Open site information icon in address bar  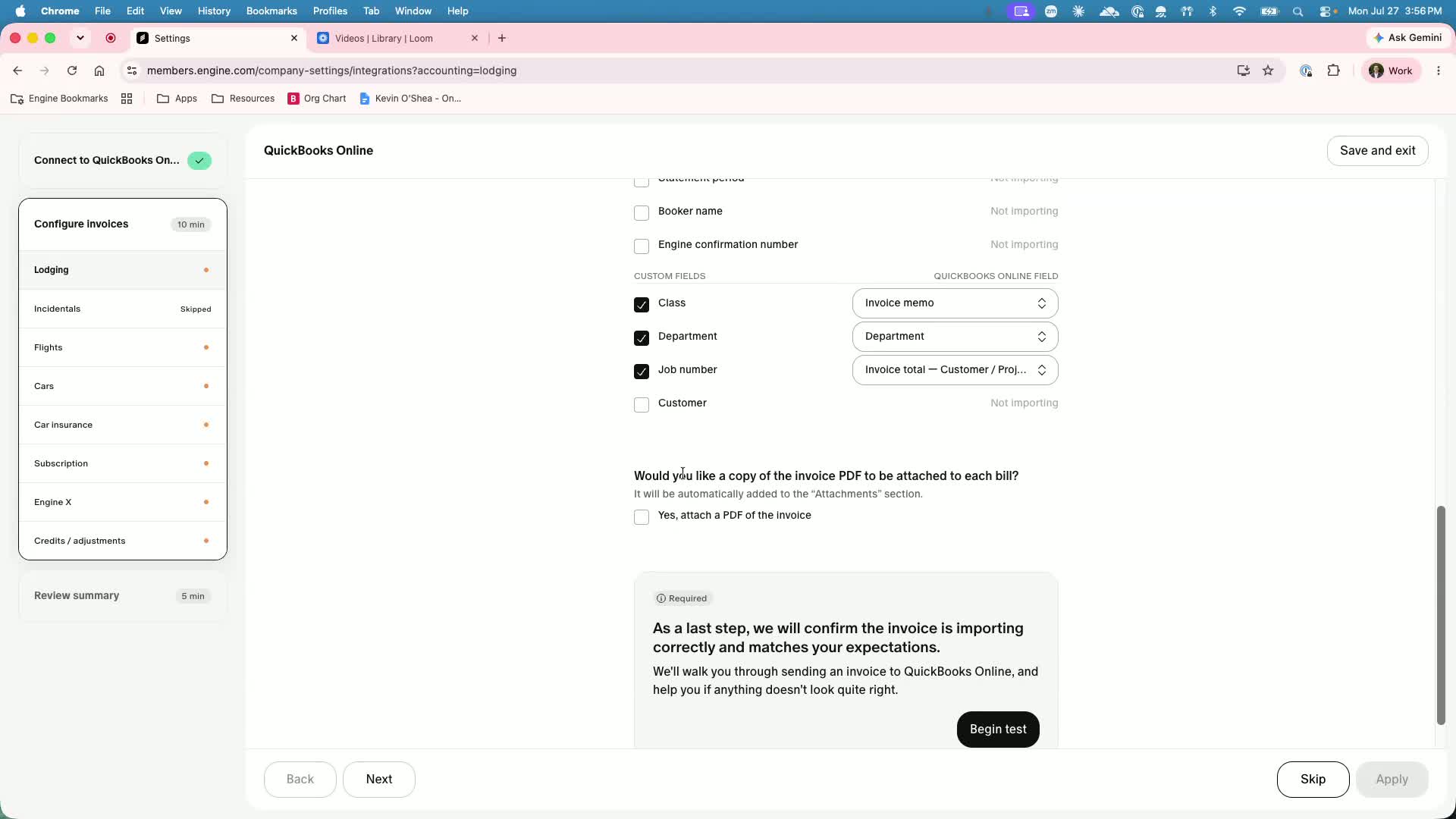click(132, 71)
